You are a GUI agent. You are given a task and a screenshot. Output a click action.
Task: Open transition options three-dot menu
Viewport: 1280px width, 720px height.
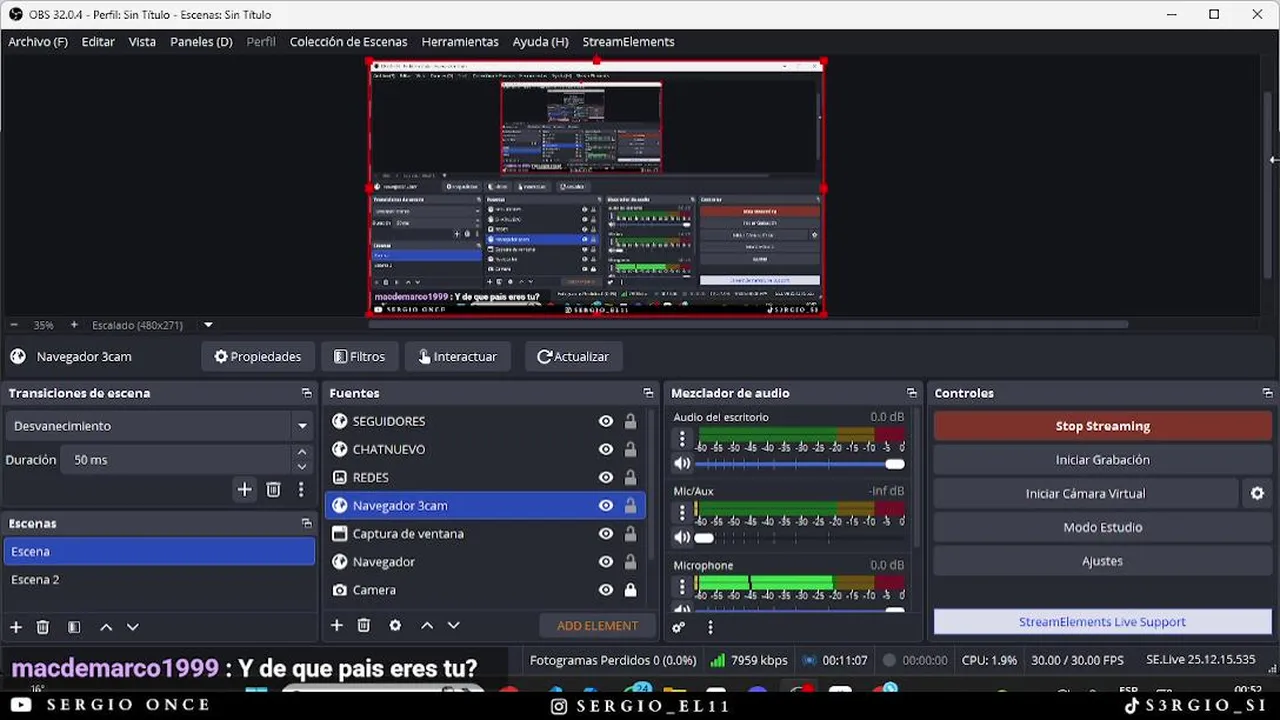[x=301, y=490]
